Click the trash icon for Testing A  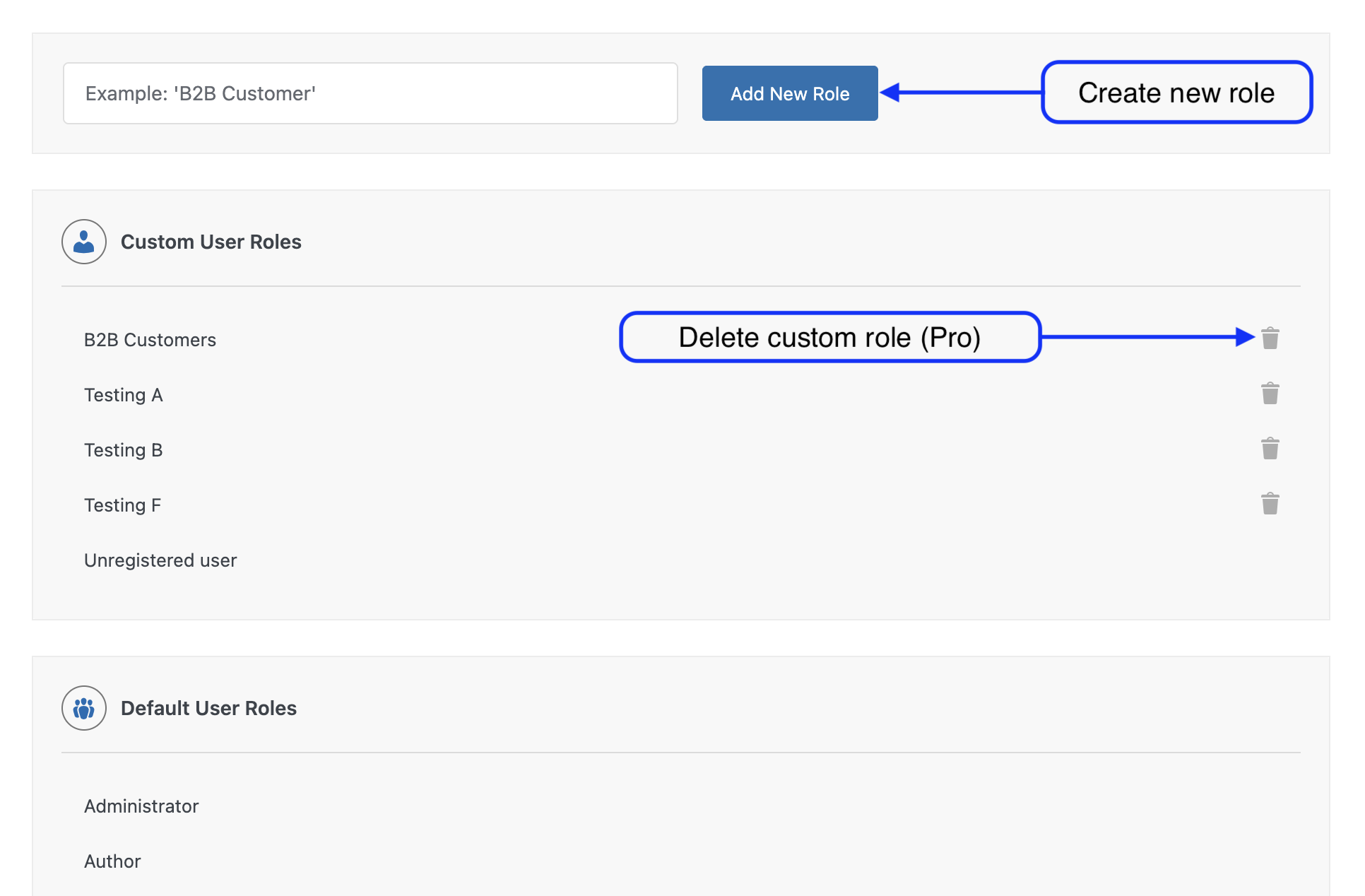click(1270, 394)
